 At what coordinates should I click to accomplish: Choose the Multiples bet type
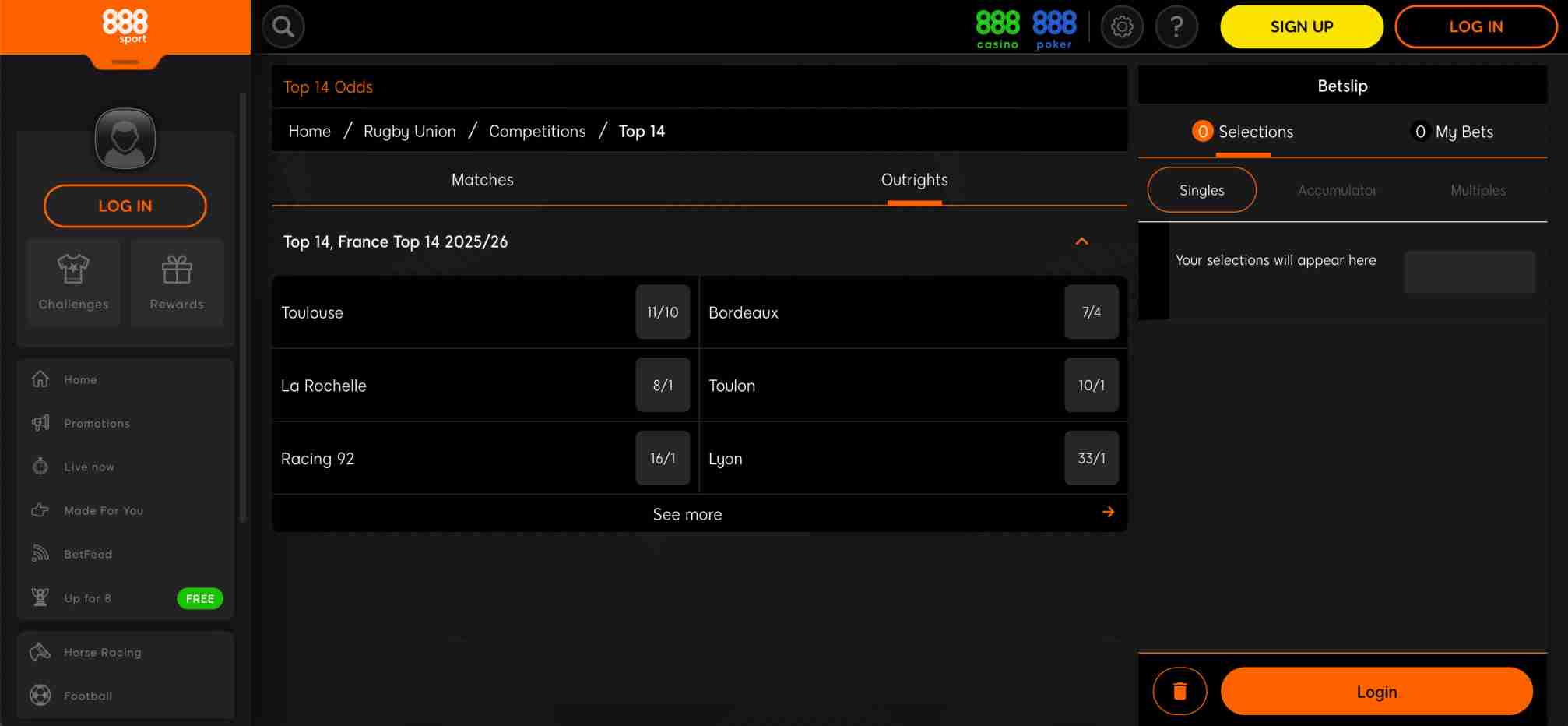pos(1478,190)
